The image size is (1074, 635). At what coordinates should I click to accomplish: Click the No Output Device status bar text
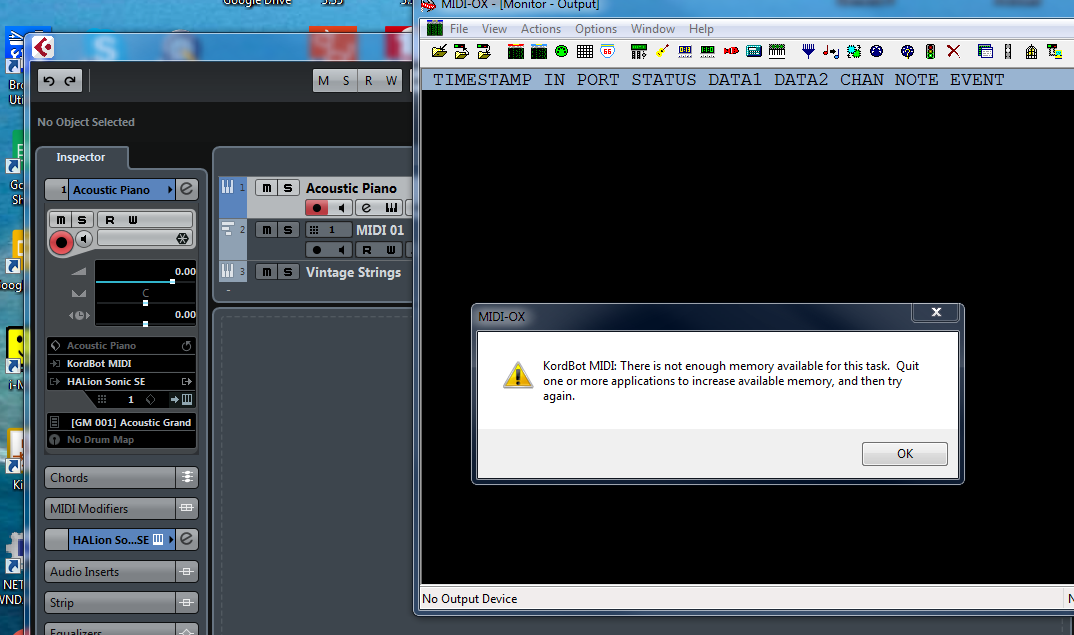(x=470, y=599)
